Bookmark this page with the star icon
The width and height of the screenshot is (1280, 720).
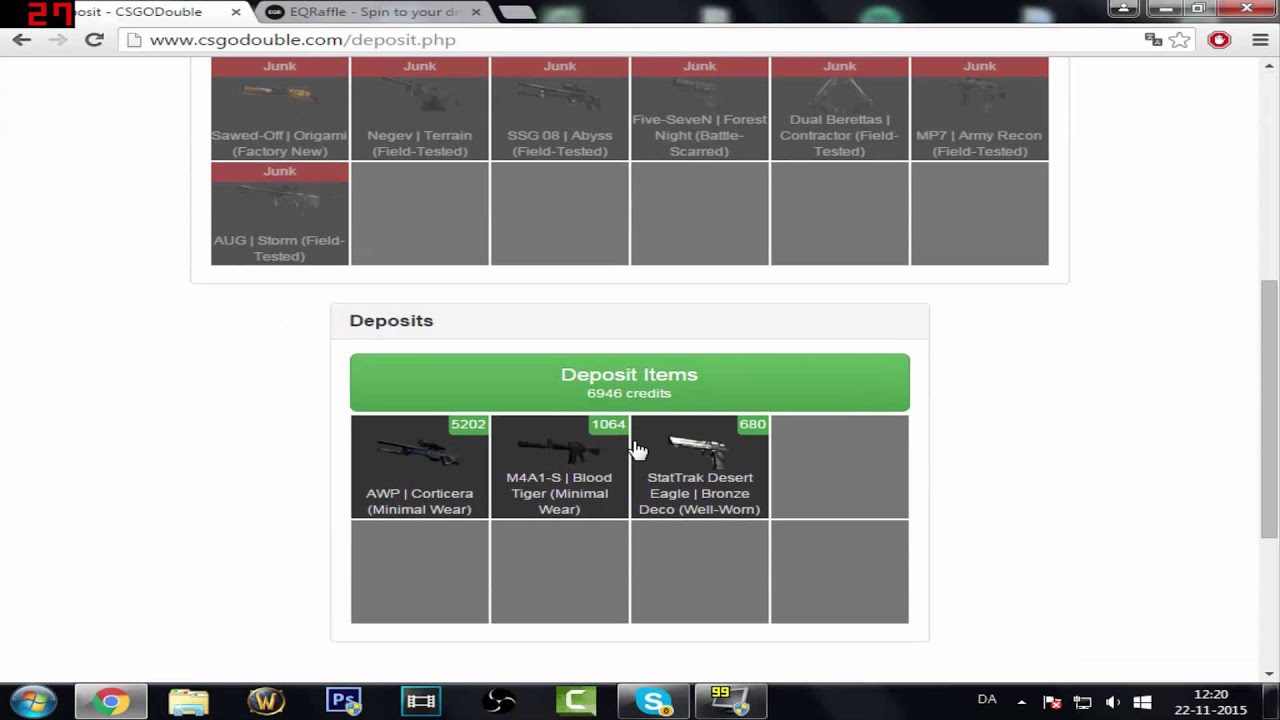[1180, 40]
